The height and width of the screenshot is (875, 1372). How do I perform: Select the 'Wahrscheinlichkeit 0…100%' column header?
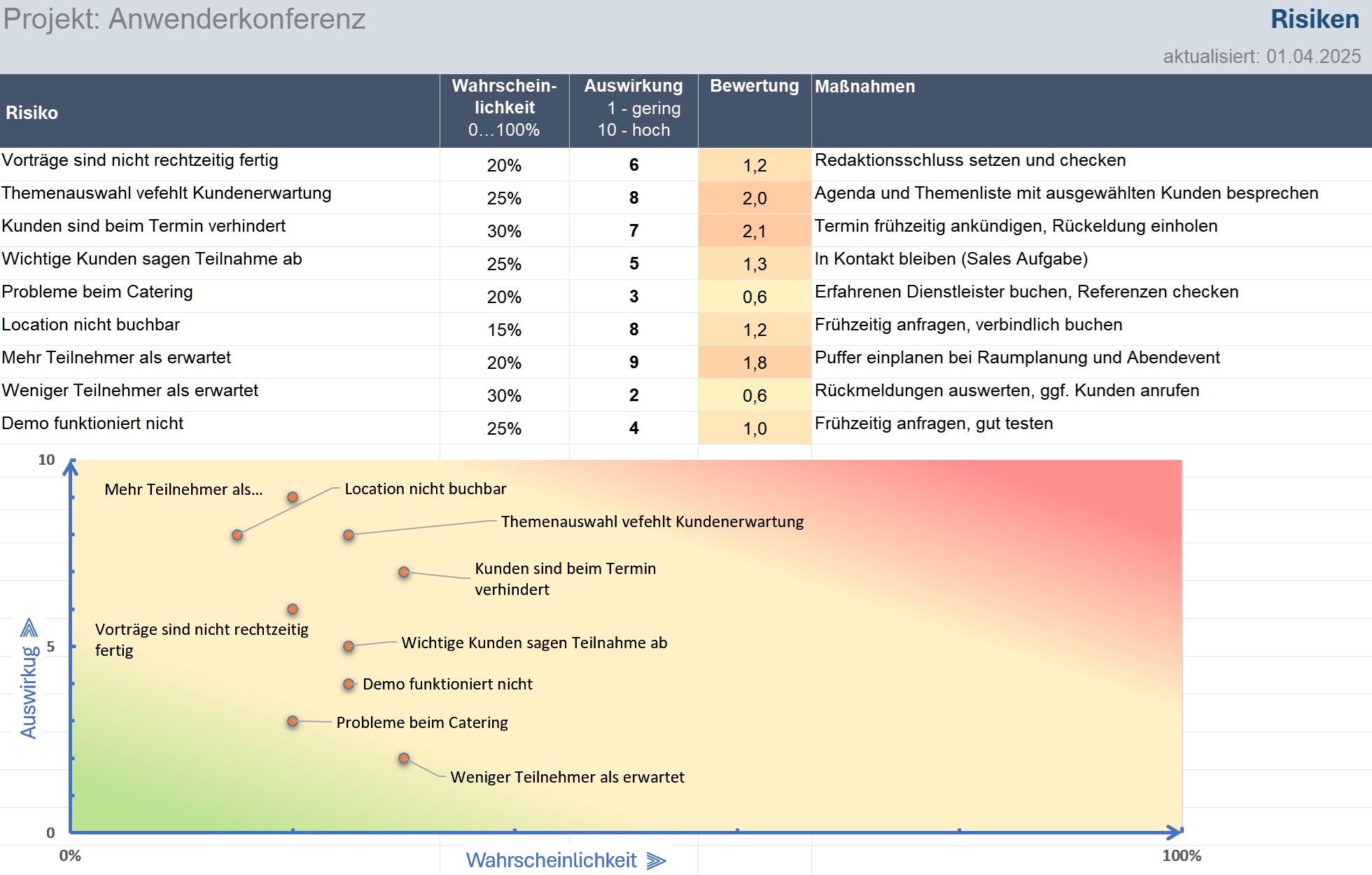504,111
